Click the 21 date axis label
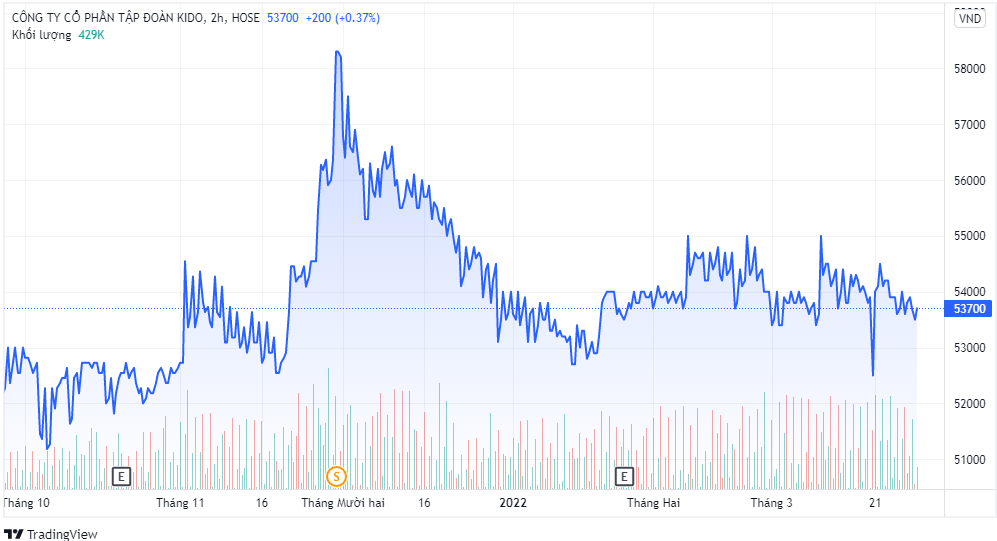 (875, 503)
